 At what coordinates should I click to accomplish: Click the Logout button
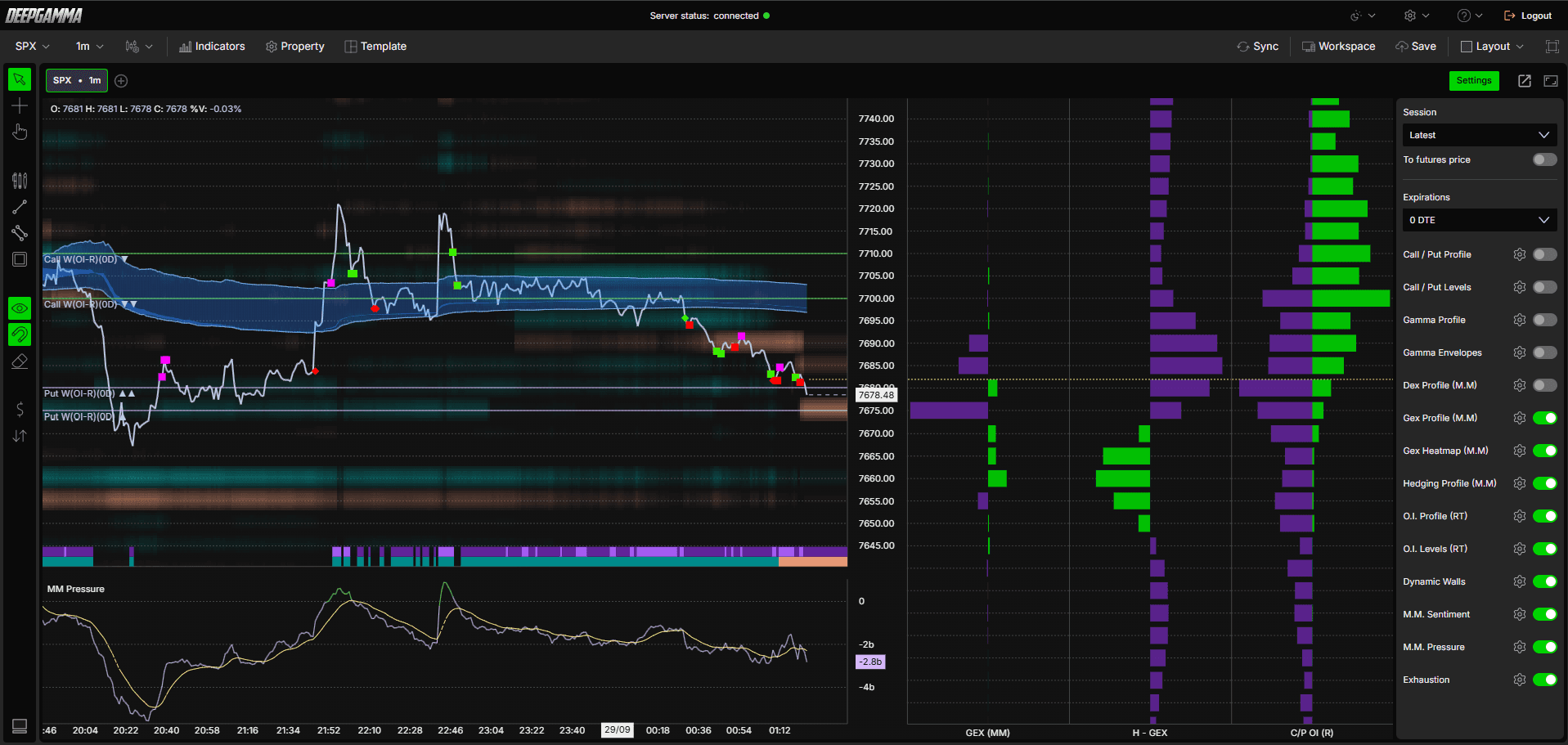click(1528, 16)
